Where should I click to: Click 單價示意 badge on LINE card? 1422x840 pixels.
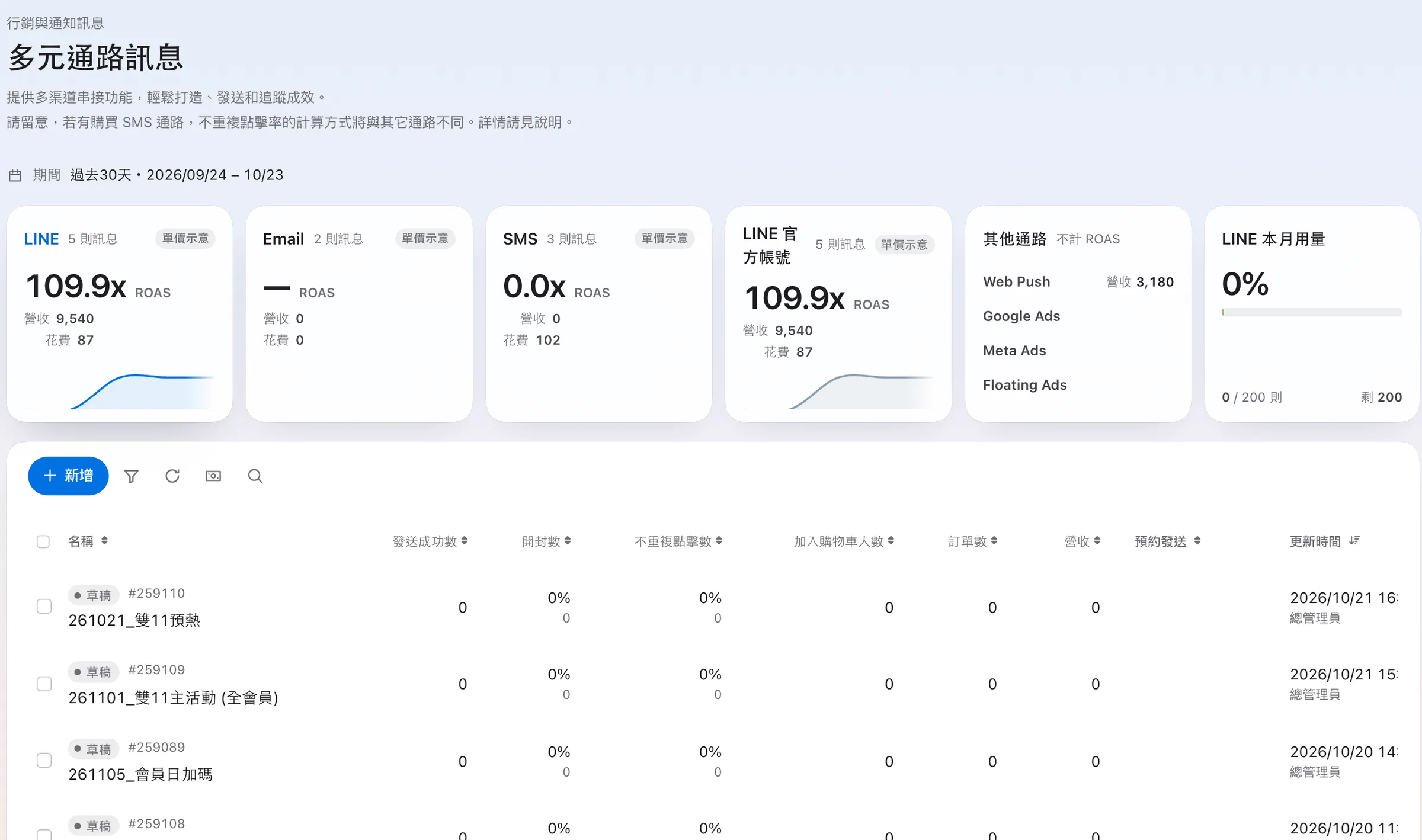185,239
